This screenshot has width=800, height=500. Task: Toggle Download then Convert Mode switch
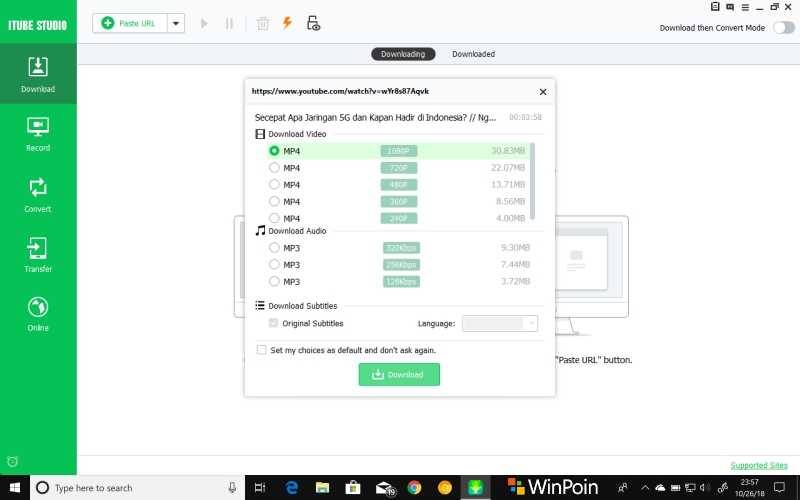(783, 28)
